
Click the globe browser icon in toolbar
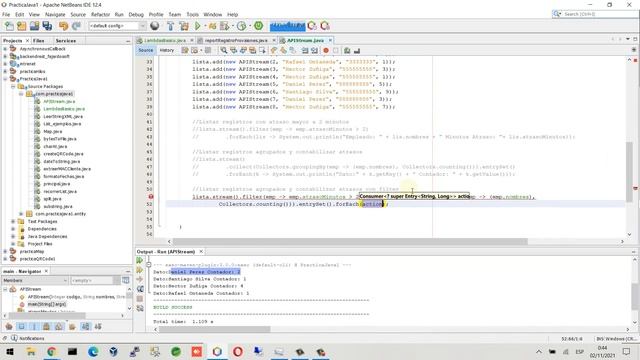[155, 26]
